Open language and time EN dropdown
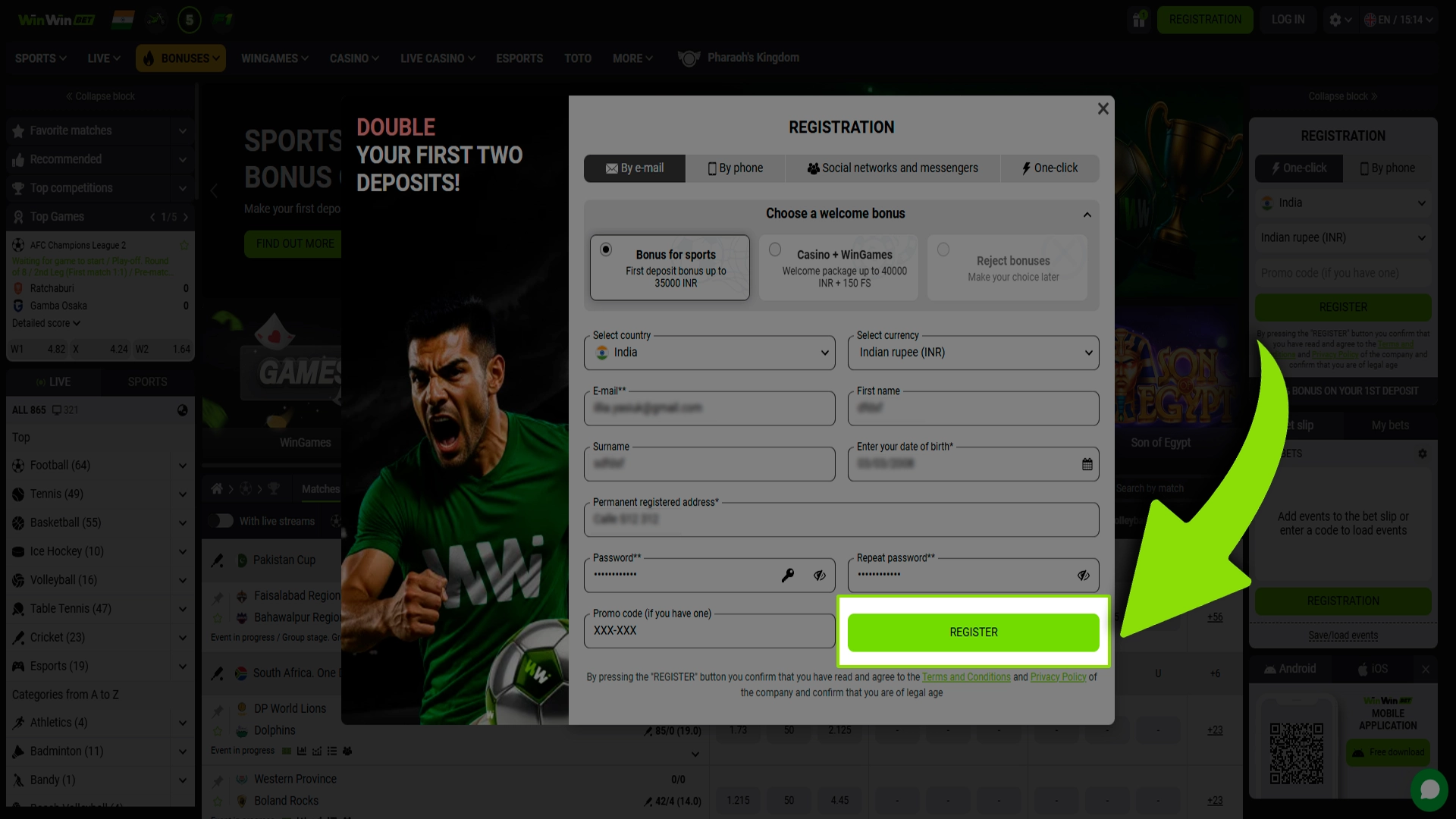 pos(1399,20)
